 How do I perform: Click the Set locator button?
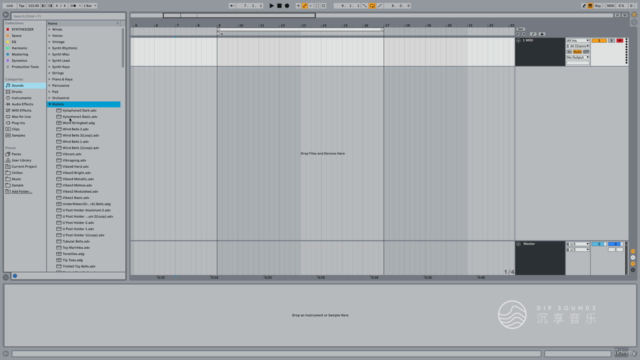(x=520, y=29)
